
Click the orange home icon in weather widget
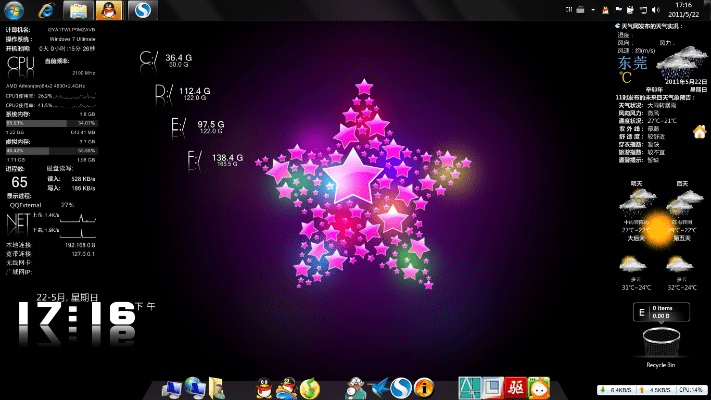tap(700, 132)
